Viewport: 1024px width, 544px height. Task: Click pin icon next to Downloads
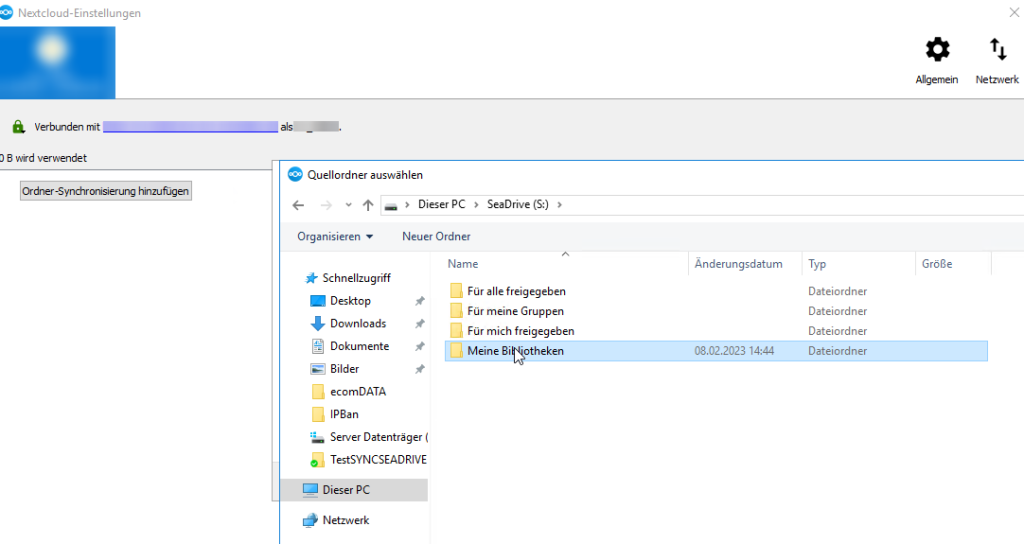coord(420,324)
